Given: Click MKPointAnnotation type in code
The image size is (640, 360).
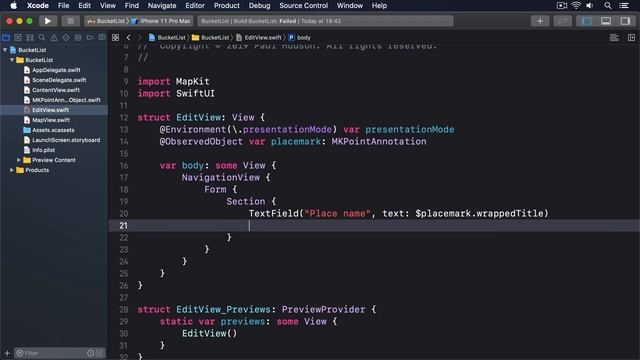Looking at the screenshot, I should (x=379, y=142).
